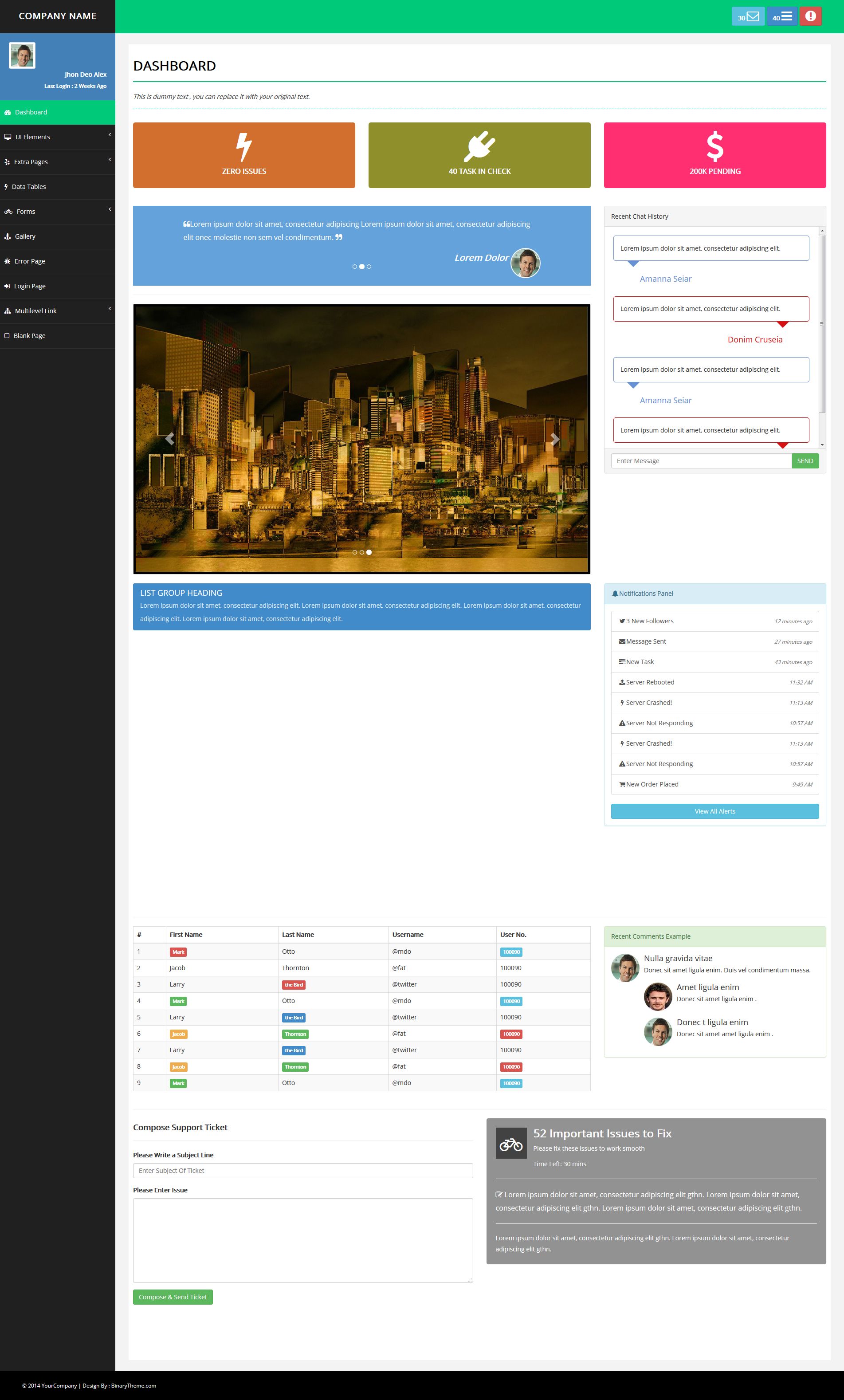Click the Lorem Dolor testimonial avatar

pos(526,263)
